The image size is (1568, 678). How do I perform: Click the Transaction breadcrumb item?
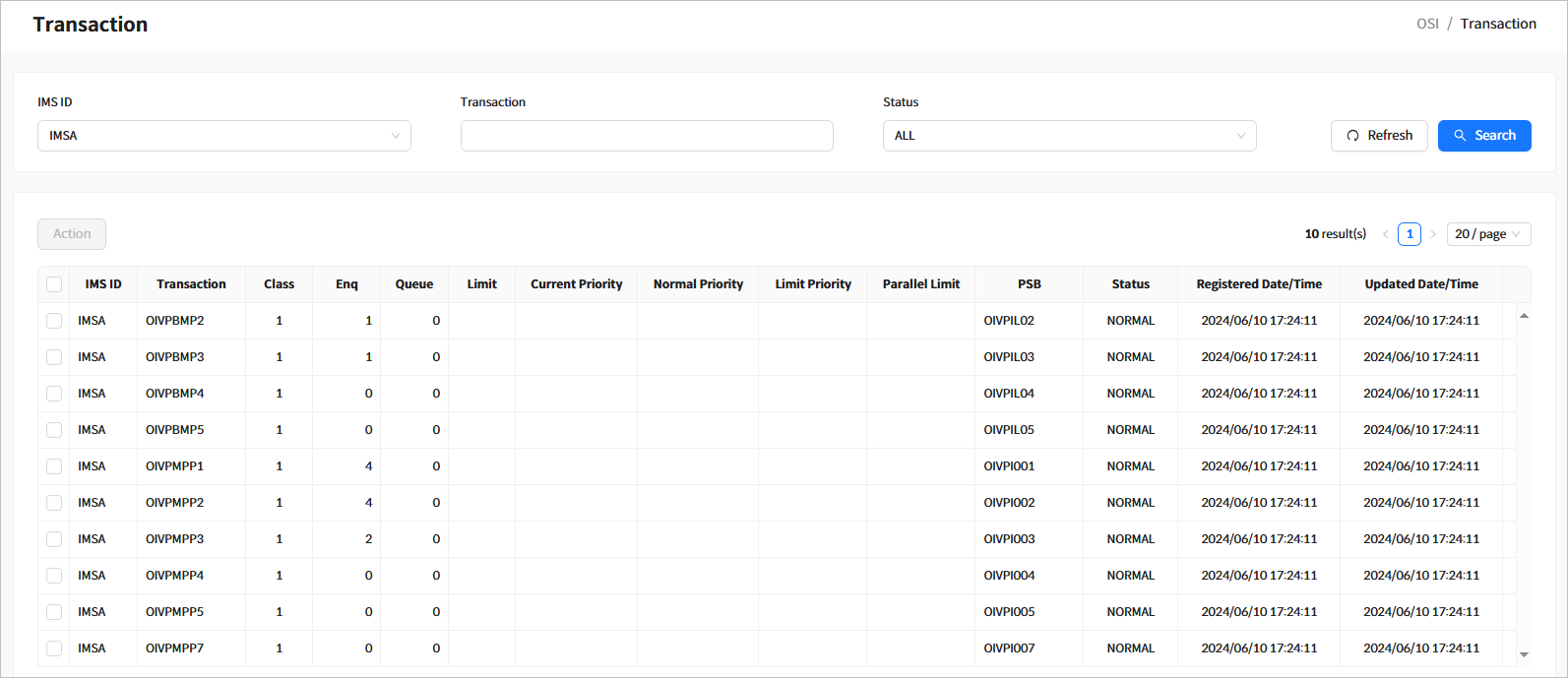[x=1497, y=24]
